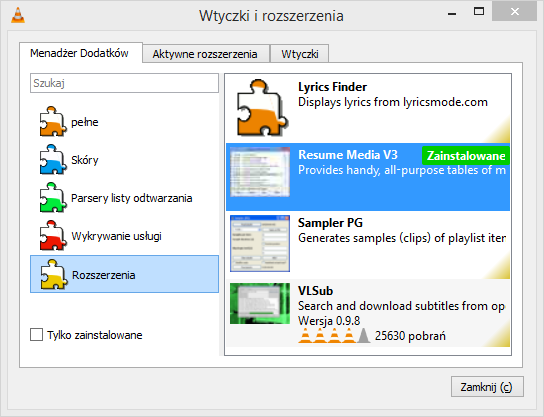Screen dimensions: 544x417
Task: Maximize the Wtyczki i rozszerzenia window
Action: click(x=479, y=11)
